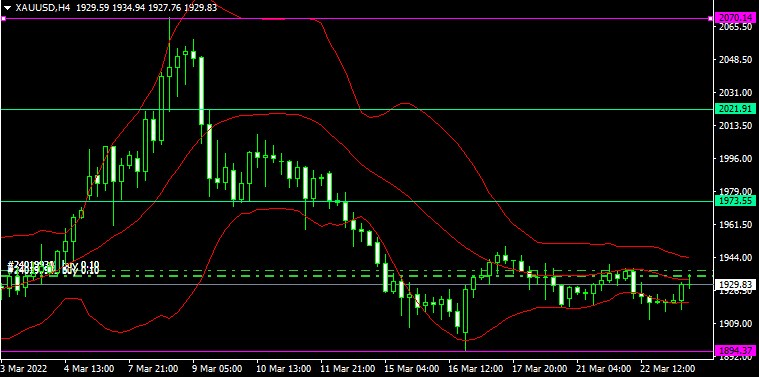Click the 17 Mar 20:00 time label
The height and width of the screenshot is (377, 759).
540,368
